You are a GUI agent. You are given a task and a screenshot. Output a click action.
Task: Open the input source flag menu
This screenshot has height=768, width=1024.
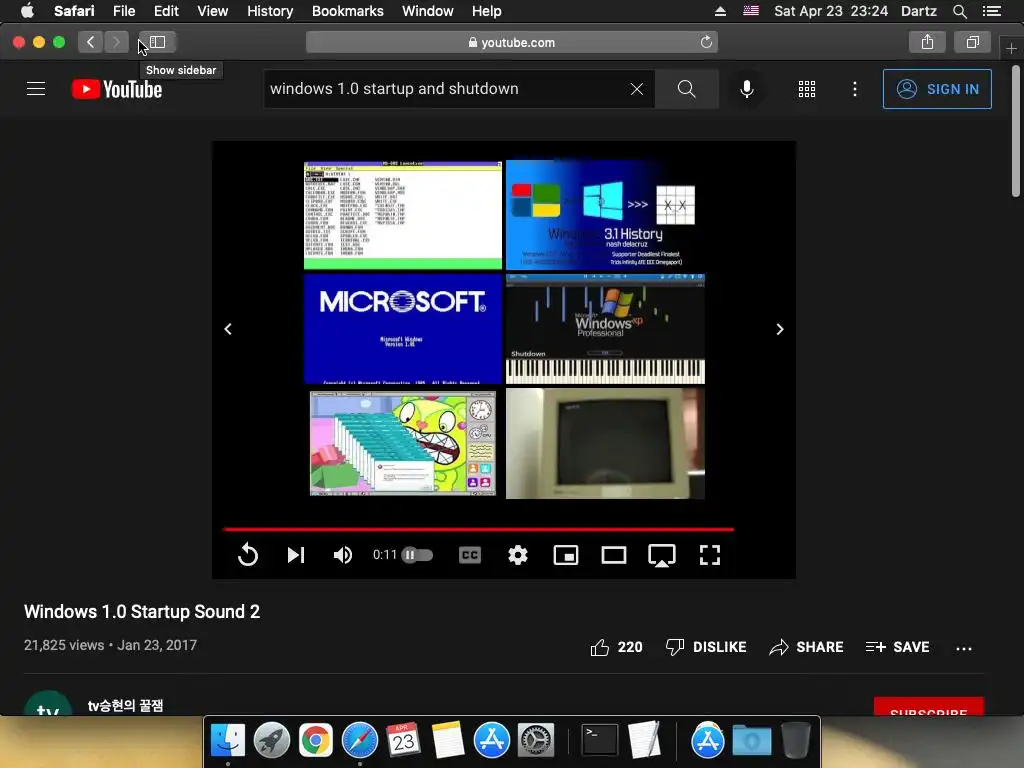pos(751,11)
